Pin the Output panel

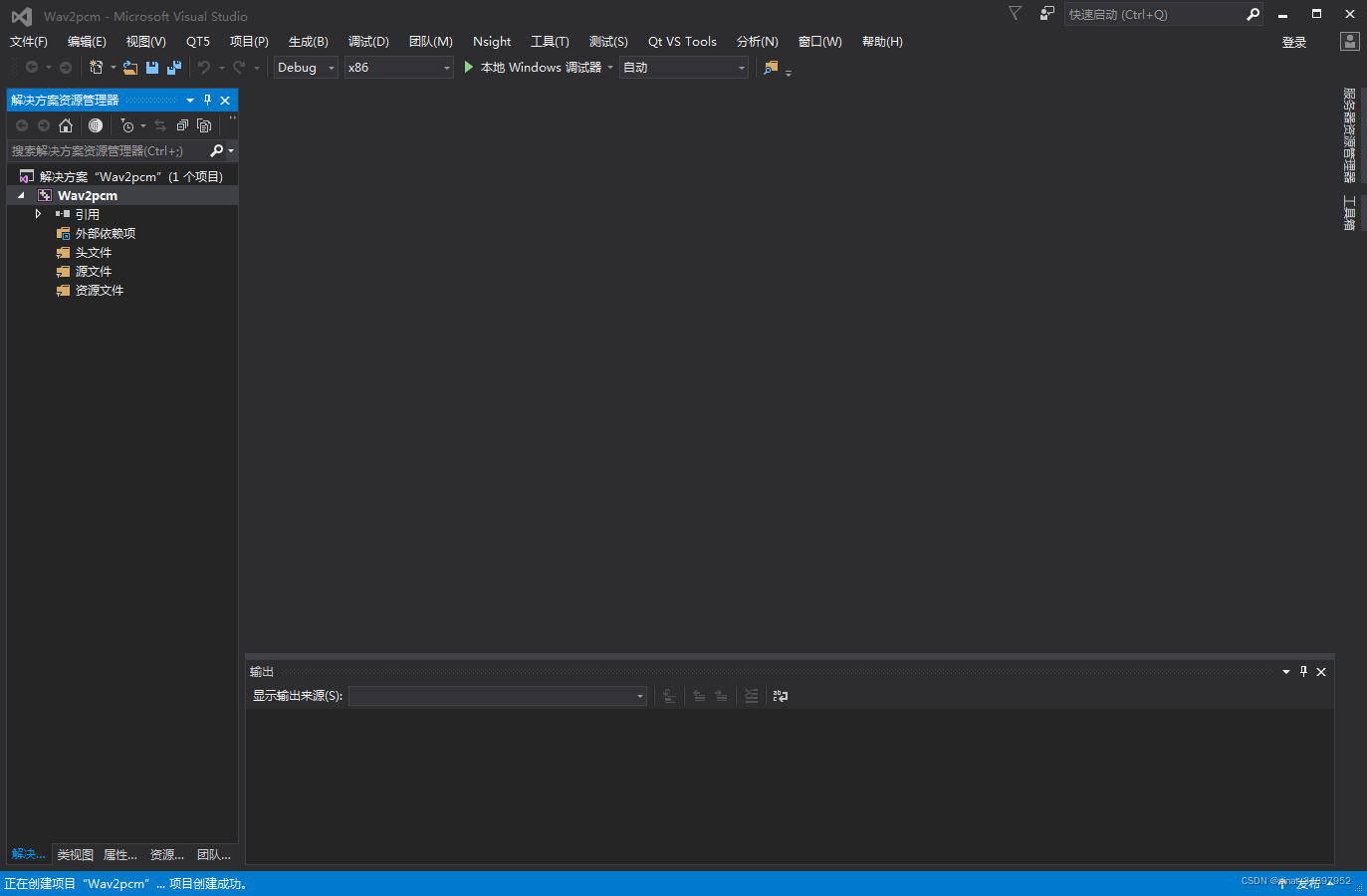1303,672
